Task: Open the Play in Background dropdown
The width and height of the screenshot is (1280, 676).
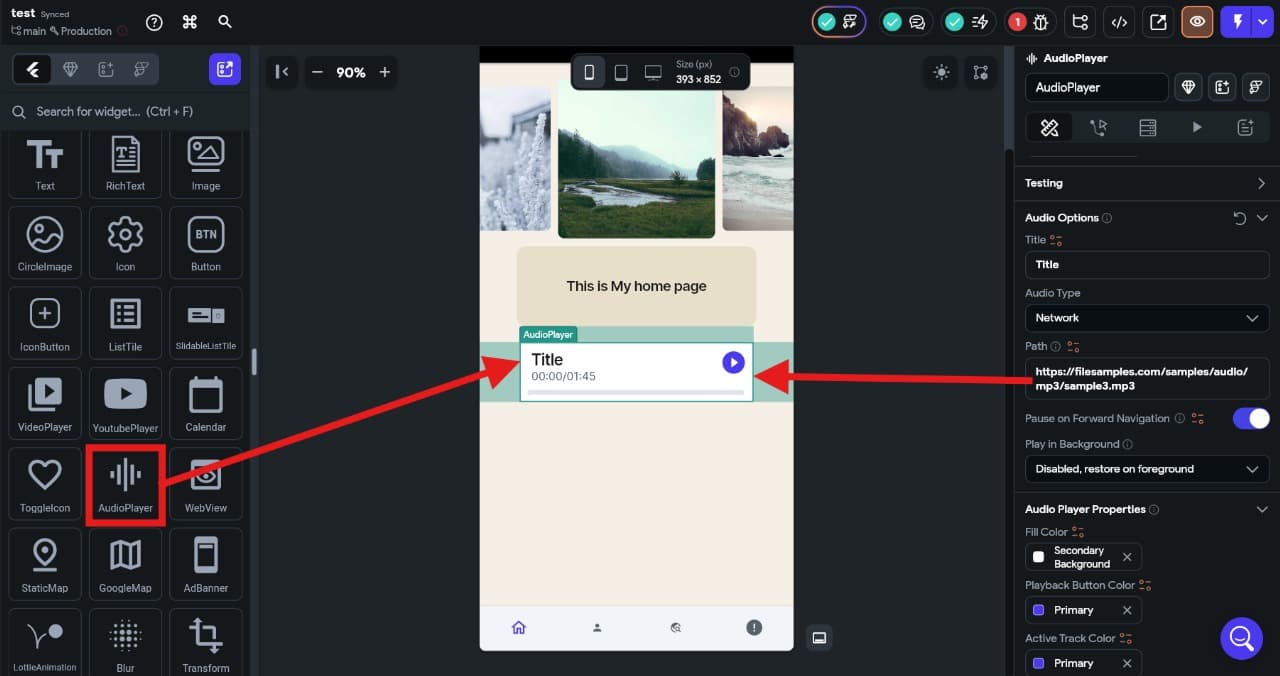Action: tap(1146, 468)
